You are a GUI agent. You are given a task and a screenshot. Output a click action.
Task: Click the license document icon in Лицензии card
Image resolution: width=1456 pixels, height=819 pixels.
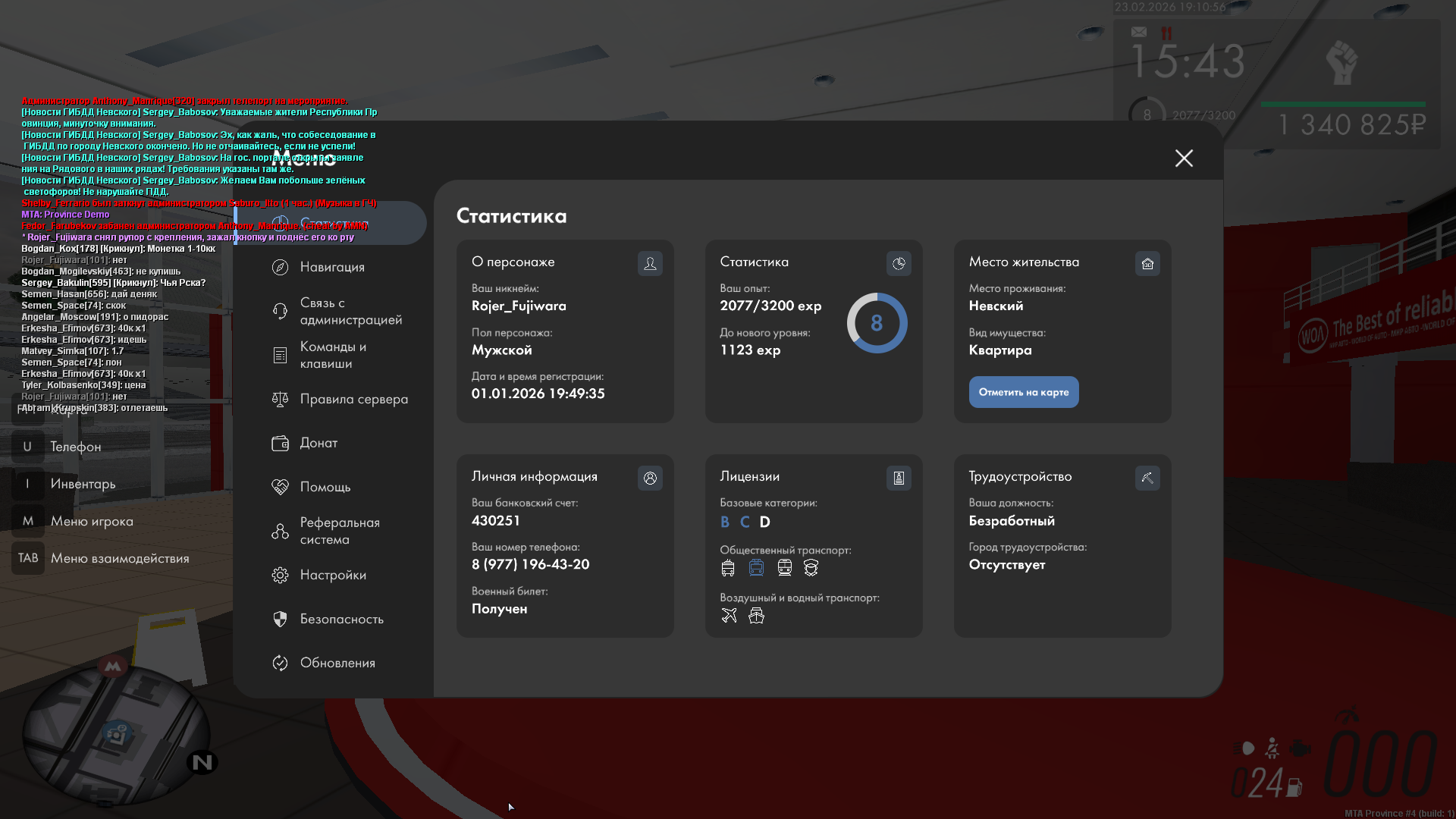click(899, 479)
